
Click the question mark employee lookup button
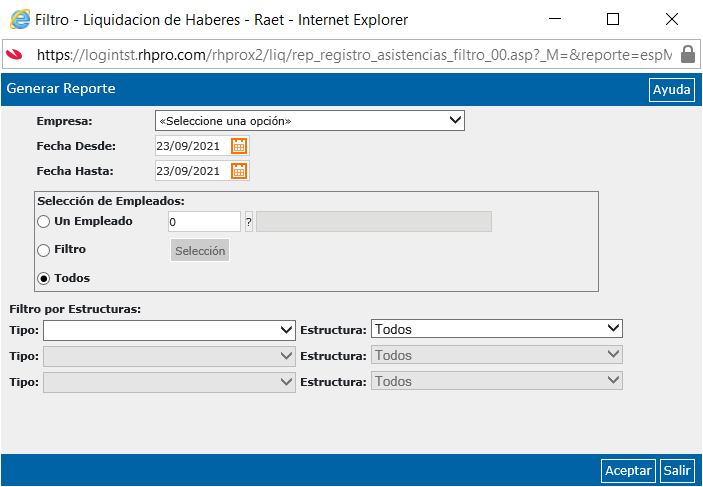[x=249, y=222]
